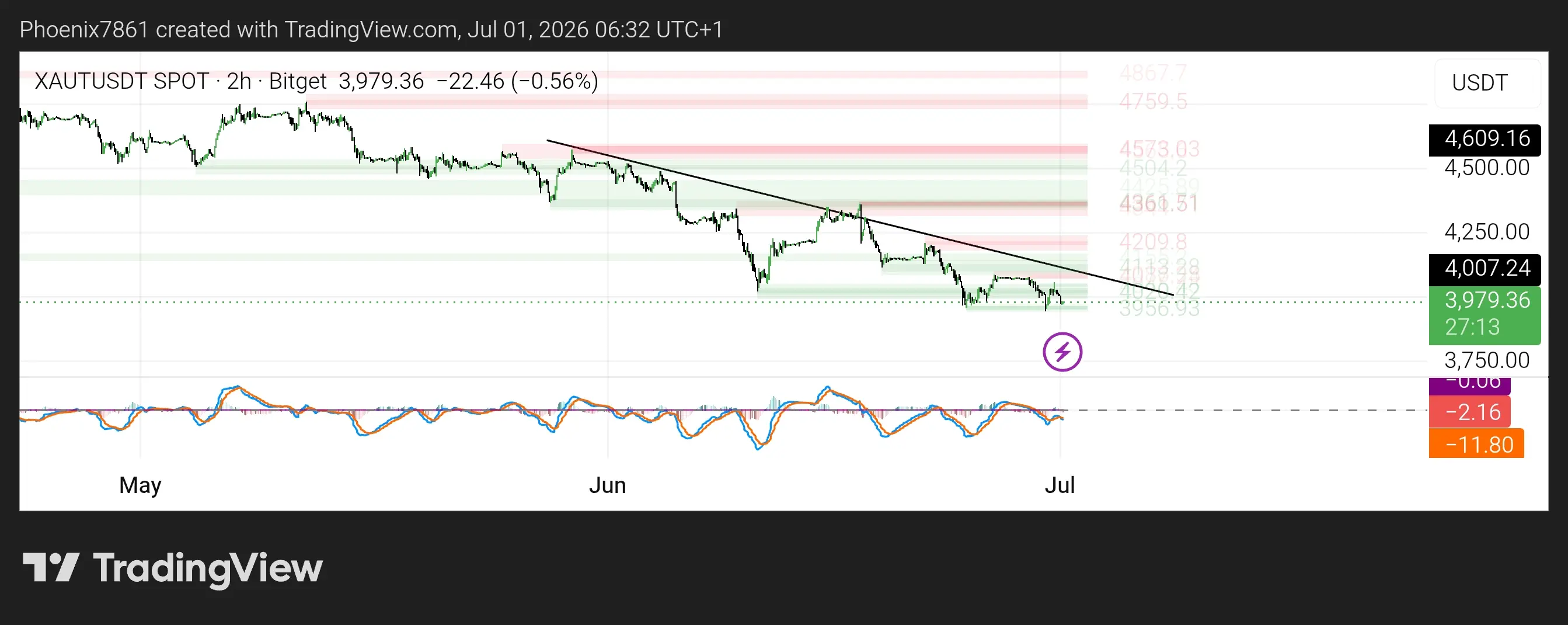This screenshot has height=625, width=1568.
Task: Click the TradingView logo icon
Action: click(x=51, y=567)
